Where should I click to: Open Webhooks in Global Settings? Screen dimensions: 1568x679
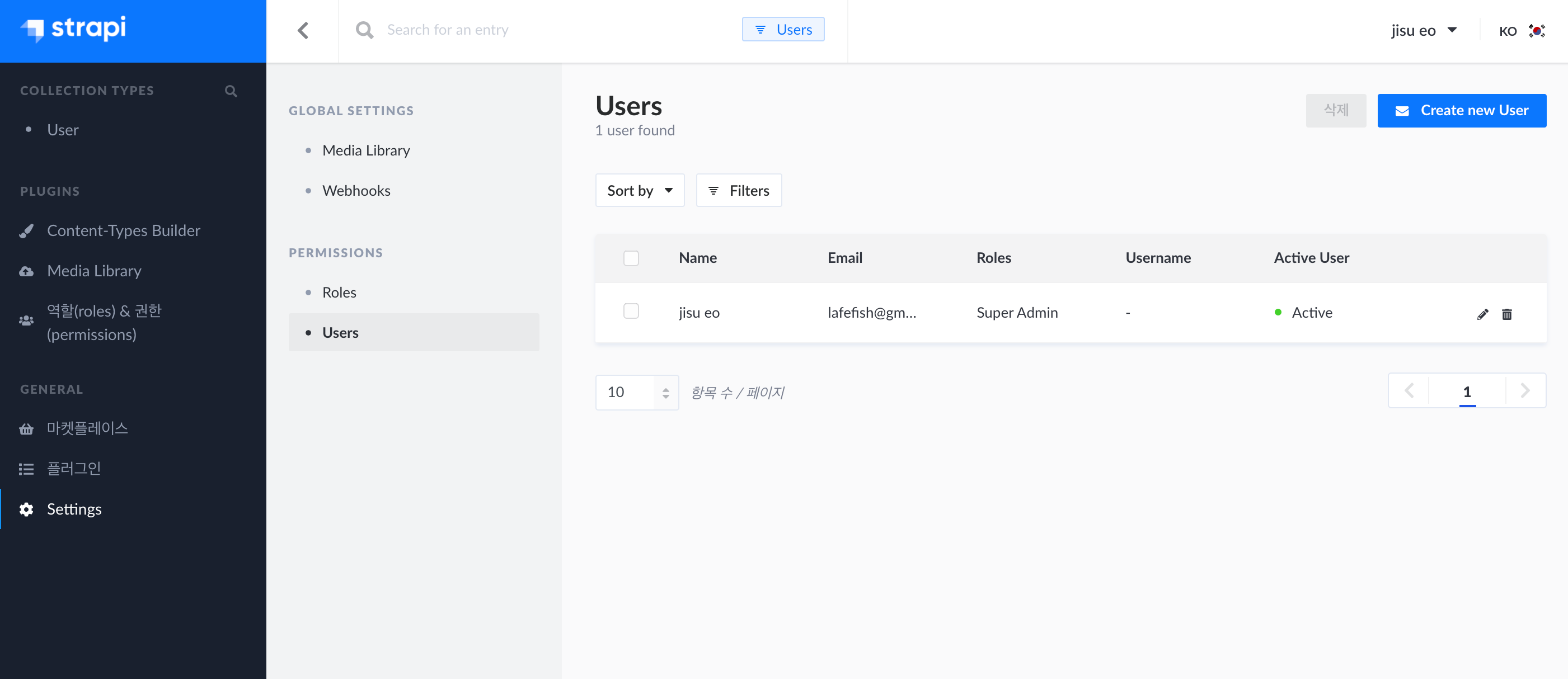coord(356,190)
